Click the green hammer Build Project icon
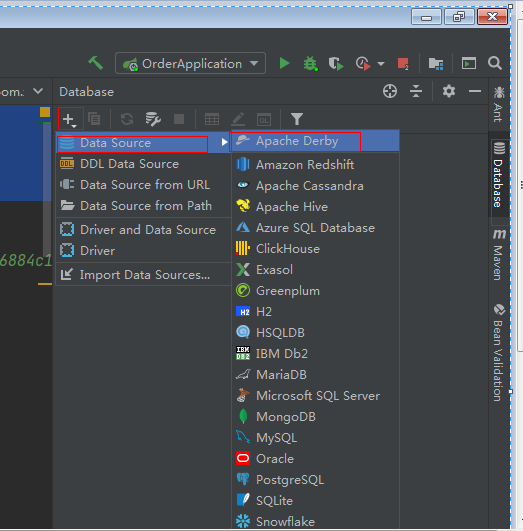 (96, 63)
